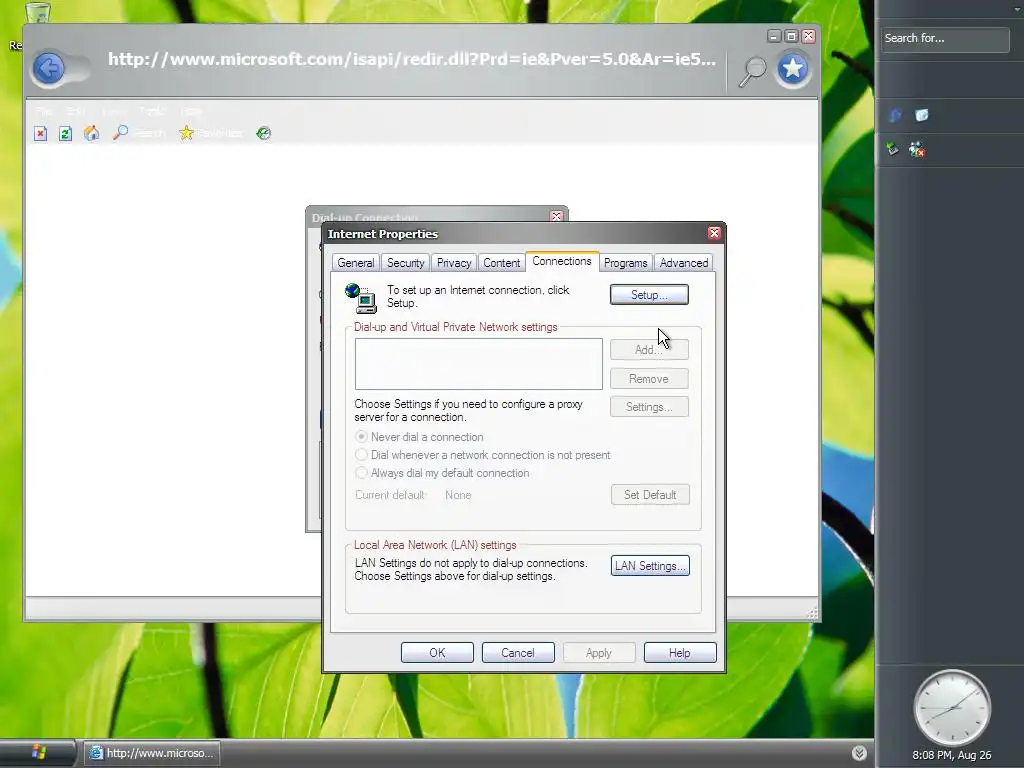Switch to the Advanced tab
Viewport: 1024px width, 768px height.
point(684,263)
